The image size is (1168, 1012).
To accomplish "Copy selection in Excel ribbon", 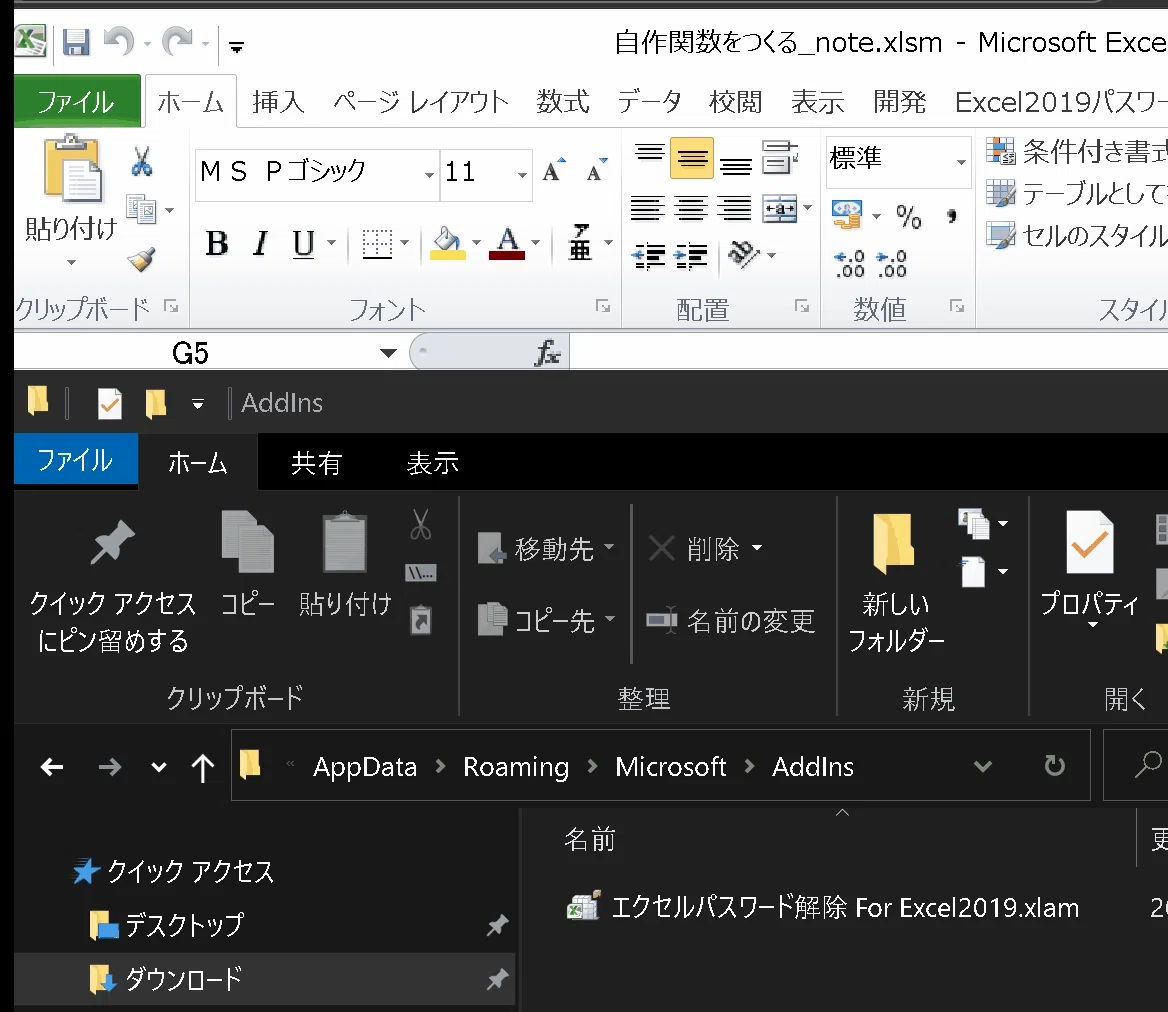I will 142,209.
